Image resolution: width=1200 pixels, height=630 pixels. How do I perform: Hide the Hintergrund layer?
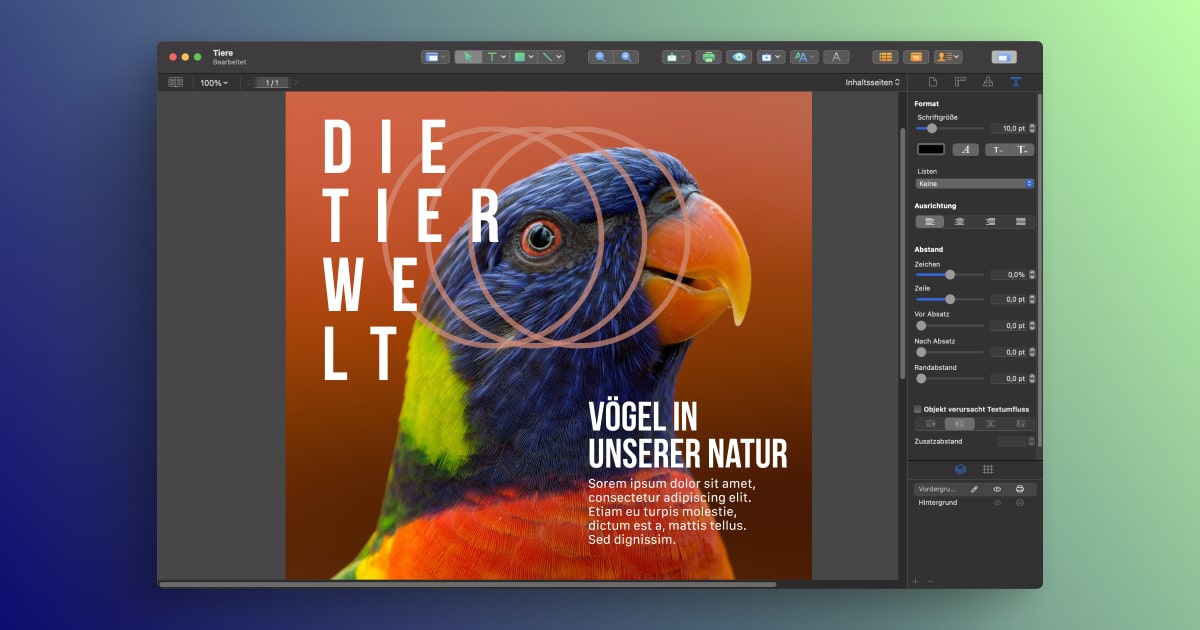[996, 502]
